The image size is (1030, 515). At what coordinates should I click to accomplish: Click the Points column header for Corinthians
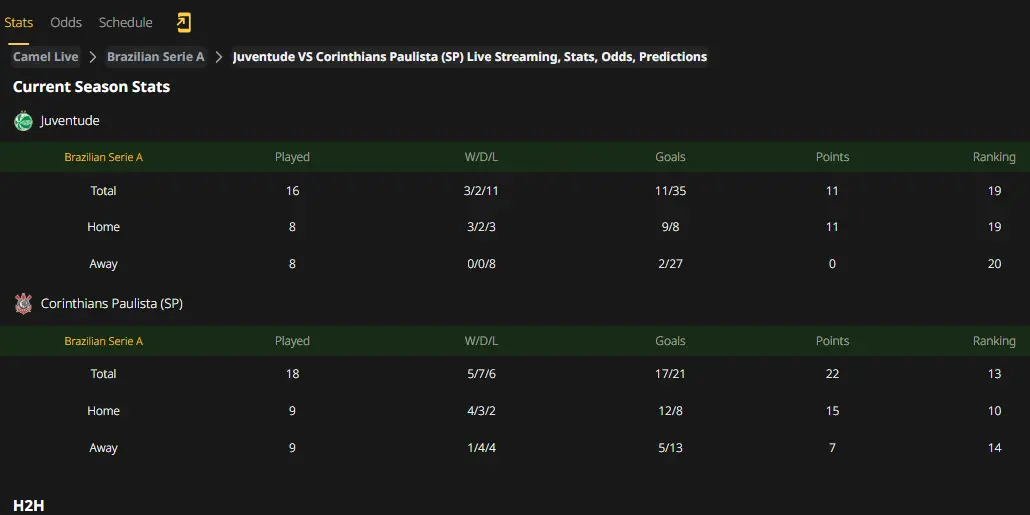pyautogui.click(x=832, y=341)
